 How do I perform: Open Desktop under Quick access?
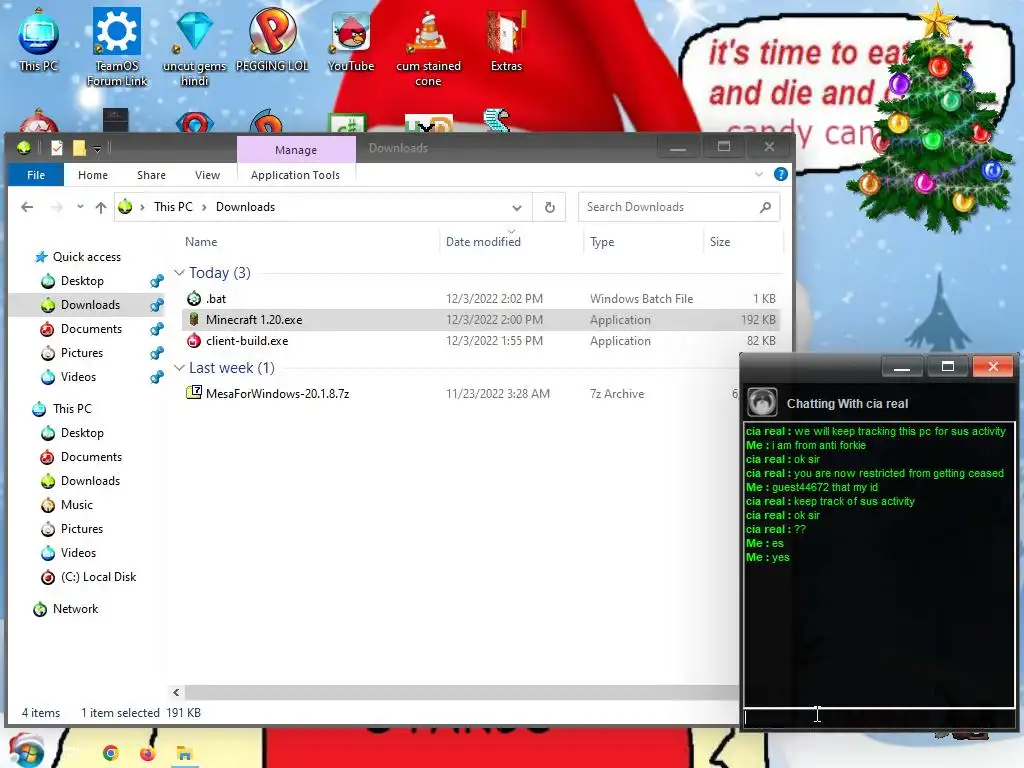pyautogui.click(x=82, y=281)
